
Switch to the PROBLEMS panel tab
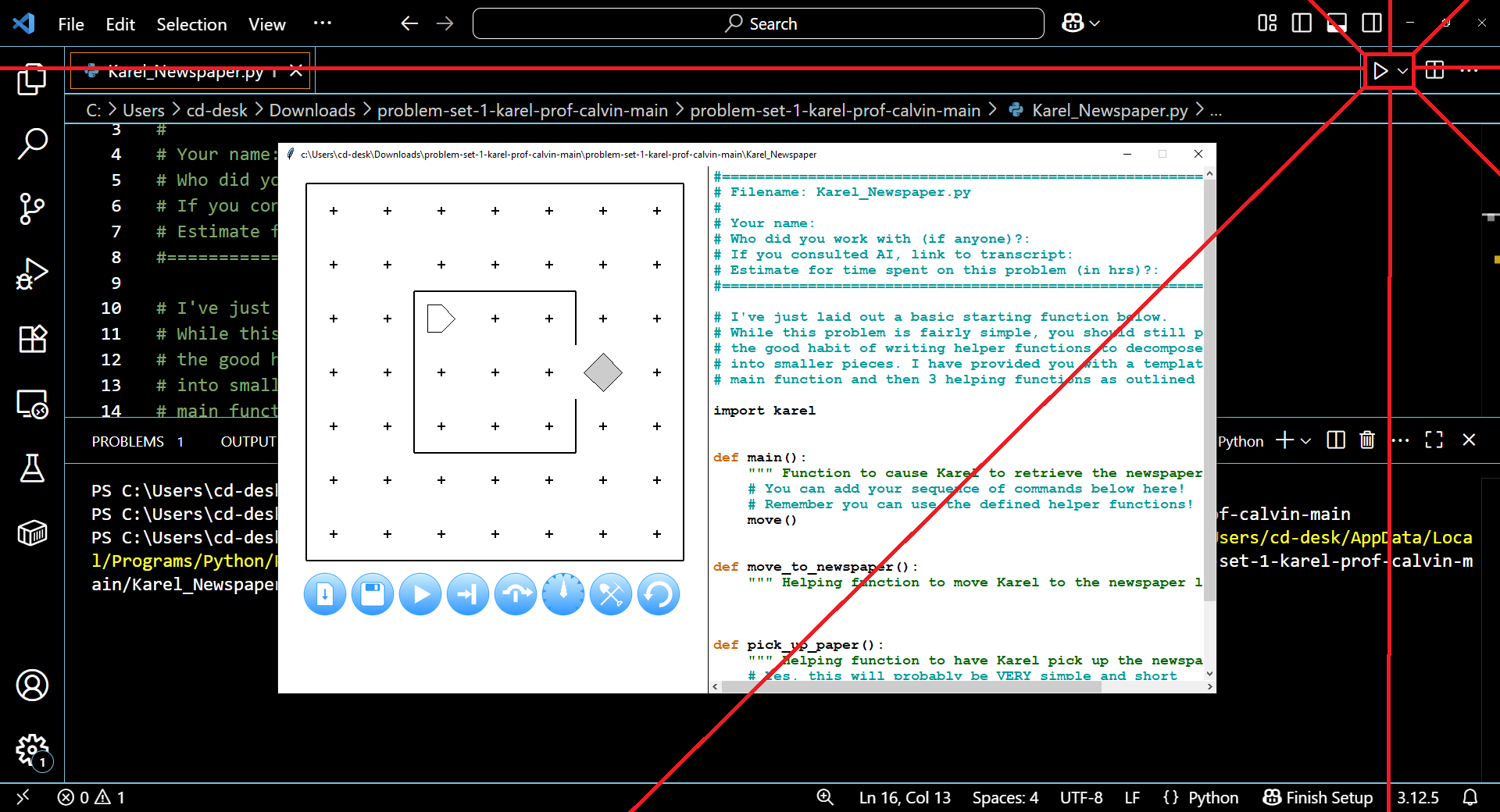[128, 442]
